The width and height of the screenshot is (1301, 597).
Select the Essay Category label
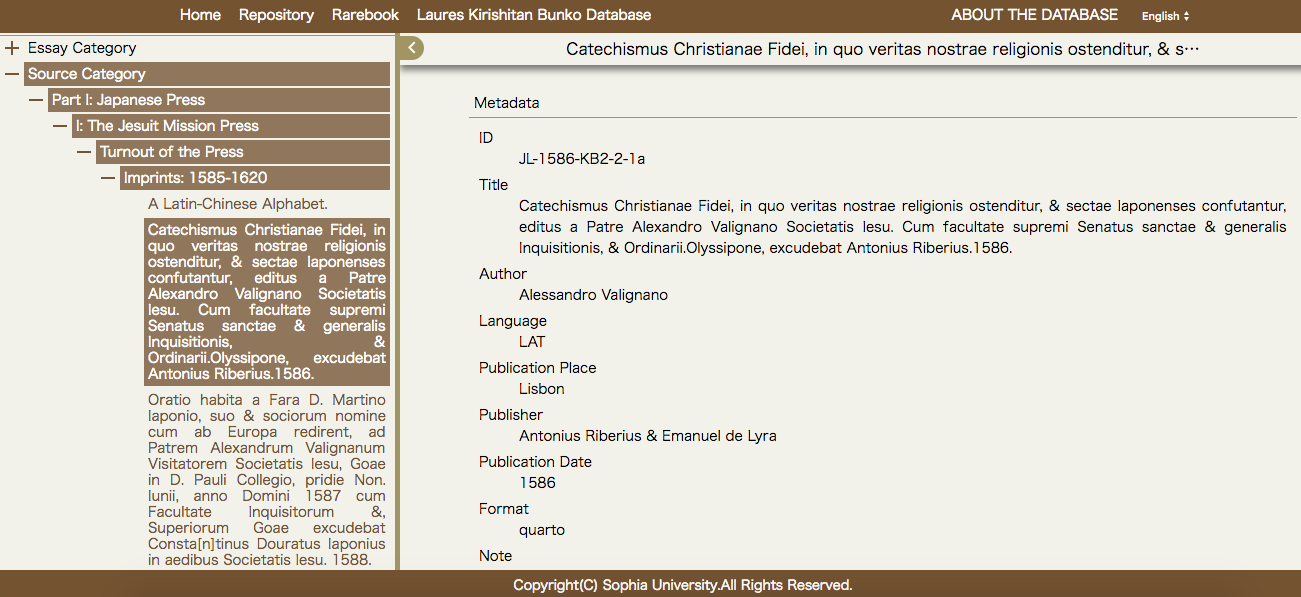(82, 48)
